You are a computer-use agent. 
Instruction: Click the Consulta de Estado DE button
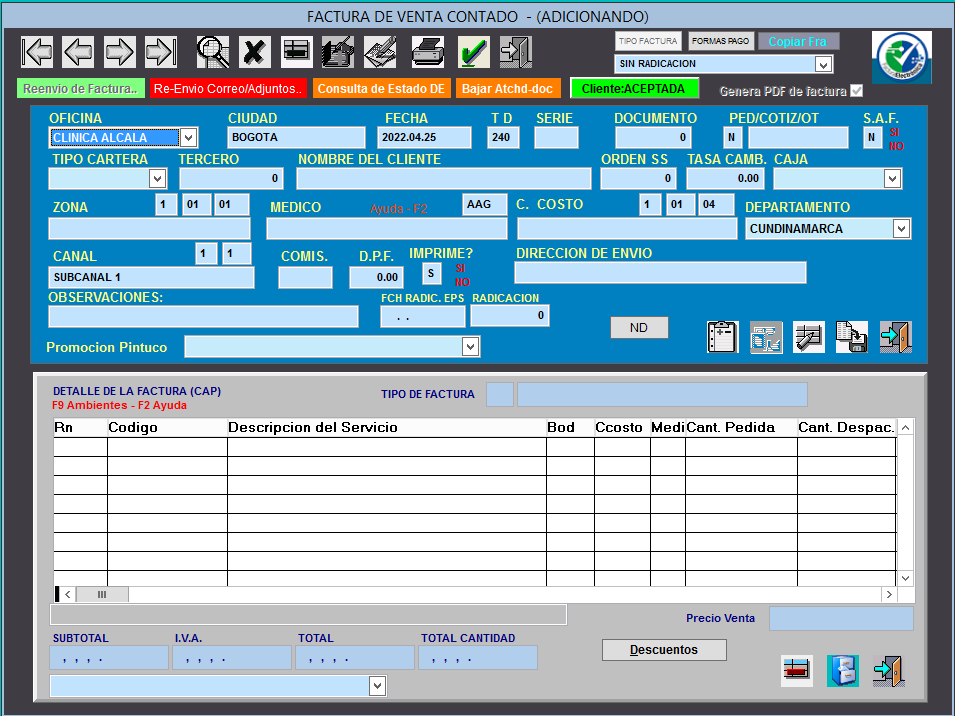pos(381,89)
